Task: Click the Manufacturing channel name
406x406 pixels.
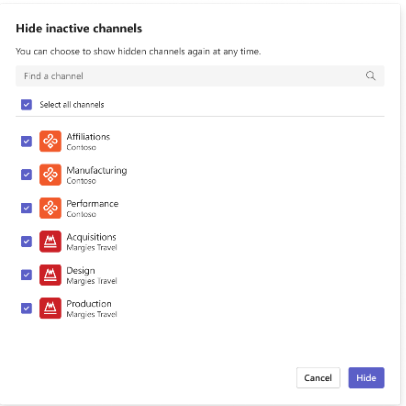Action: (97, 170)
